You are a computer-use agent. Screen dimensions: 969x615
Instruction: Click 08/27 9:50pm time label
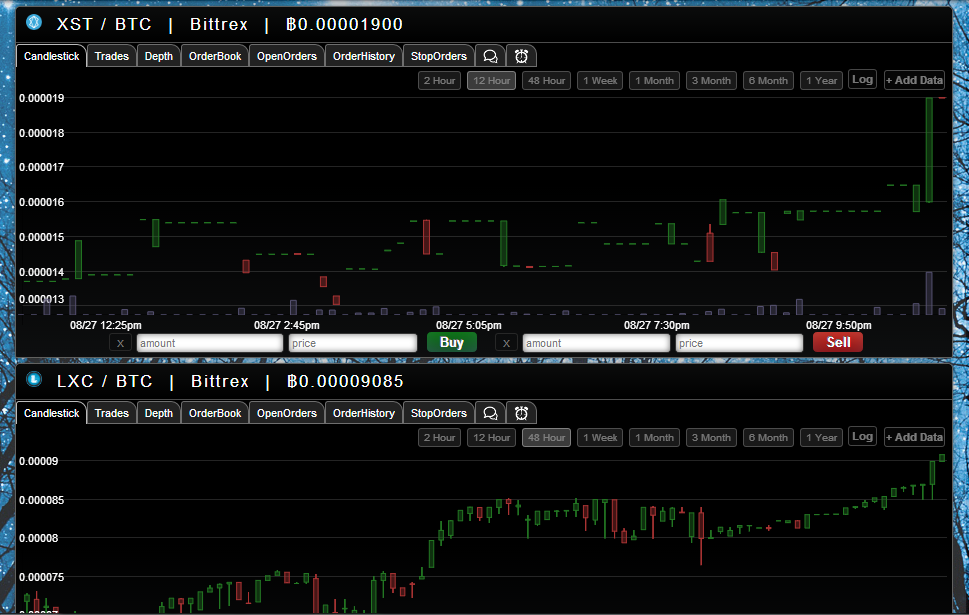pyautogui.click(x=839, y=325)
